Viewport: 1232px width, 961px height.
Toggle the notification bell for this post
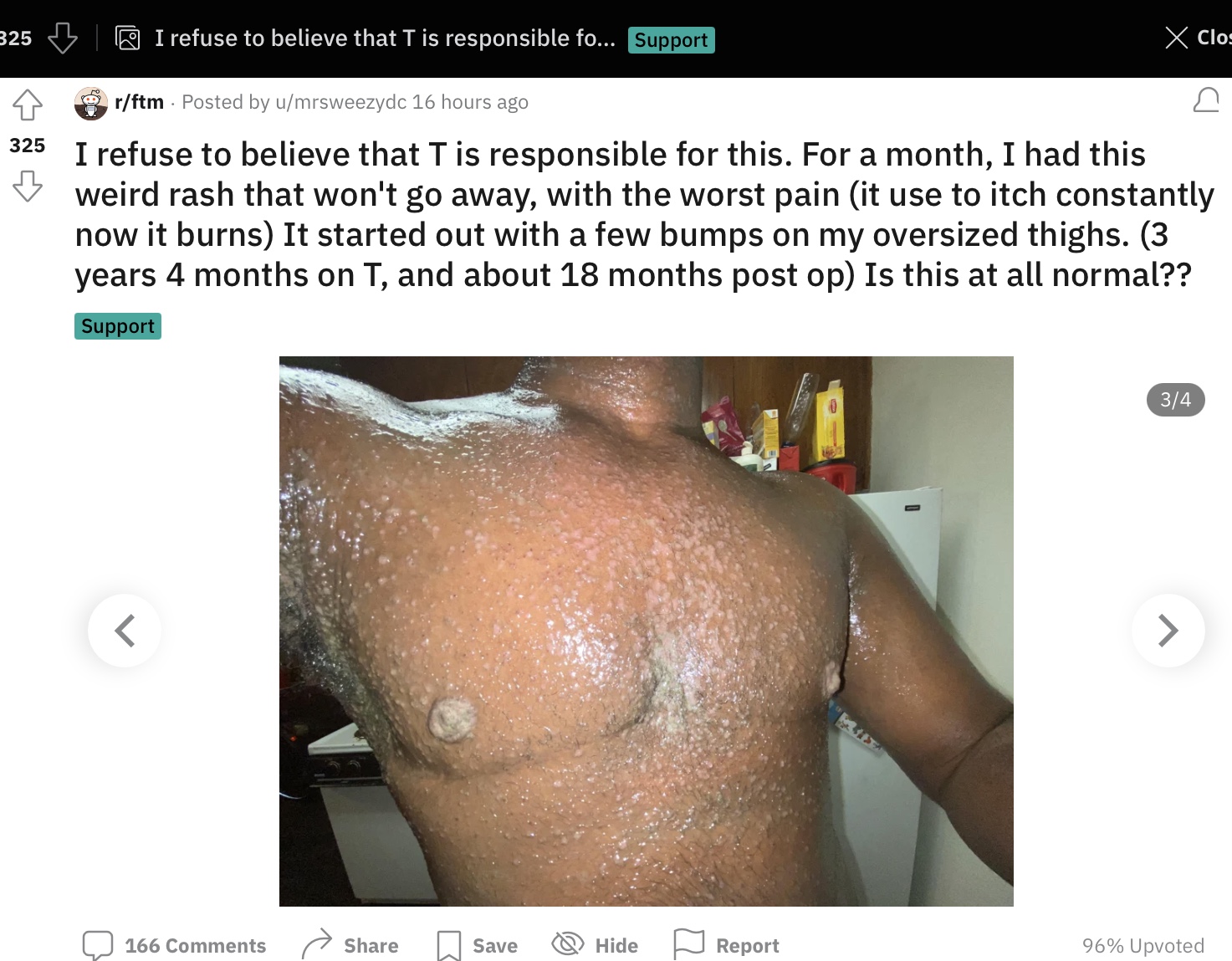click(x=1206, y=100)
